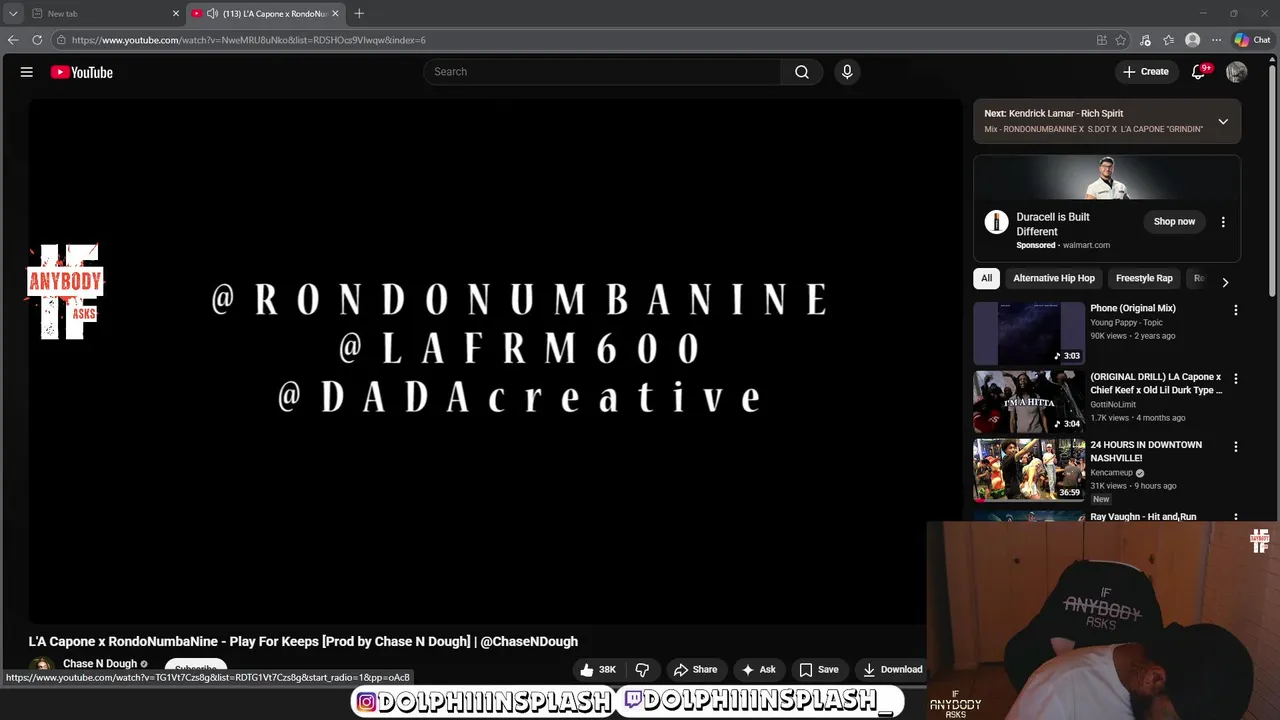Click GottiNoLimit channel text
This screenshot has width=1280, height=720.
point(1115,405)
